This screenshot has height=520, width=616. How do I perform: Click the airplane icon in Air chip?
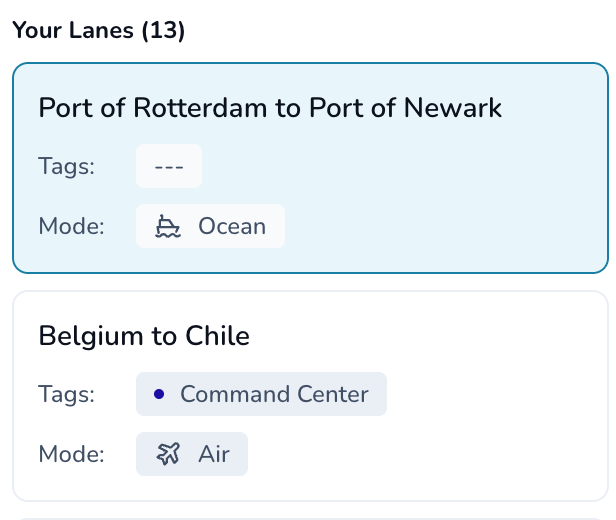pos(168,454)
